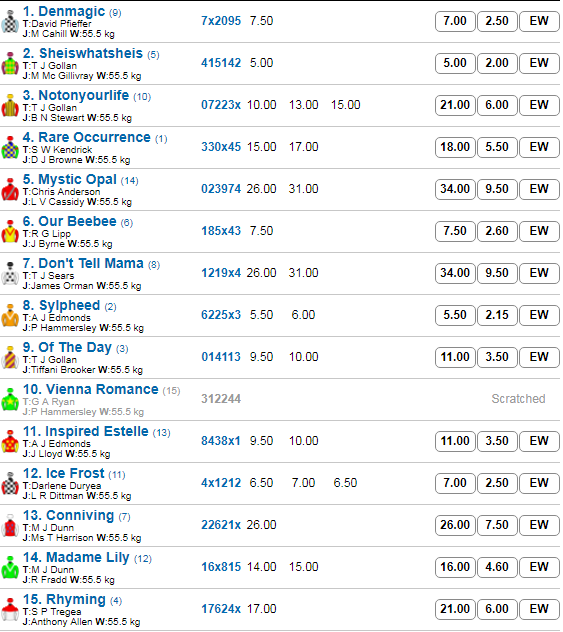
Task: Click Denmagic's checkered jockey silk icon
Action: click(x=10, y=22)
